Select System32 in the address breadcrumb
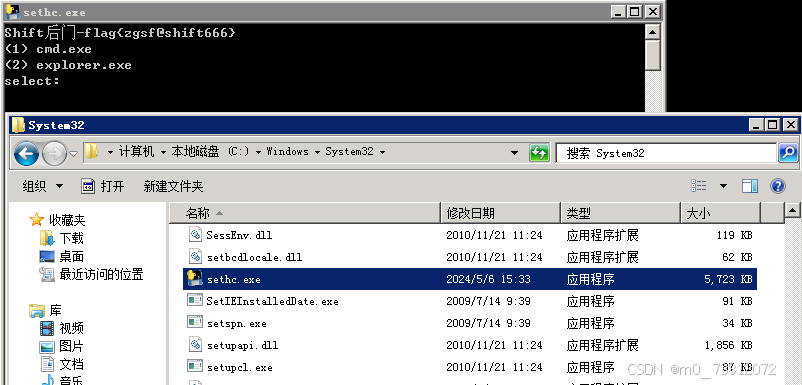The image size is (802, 385). tap(349, 152)
